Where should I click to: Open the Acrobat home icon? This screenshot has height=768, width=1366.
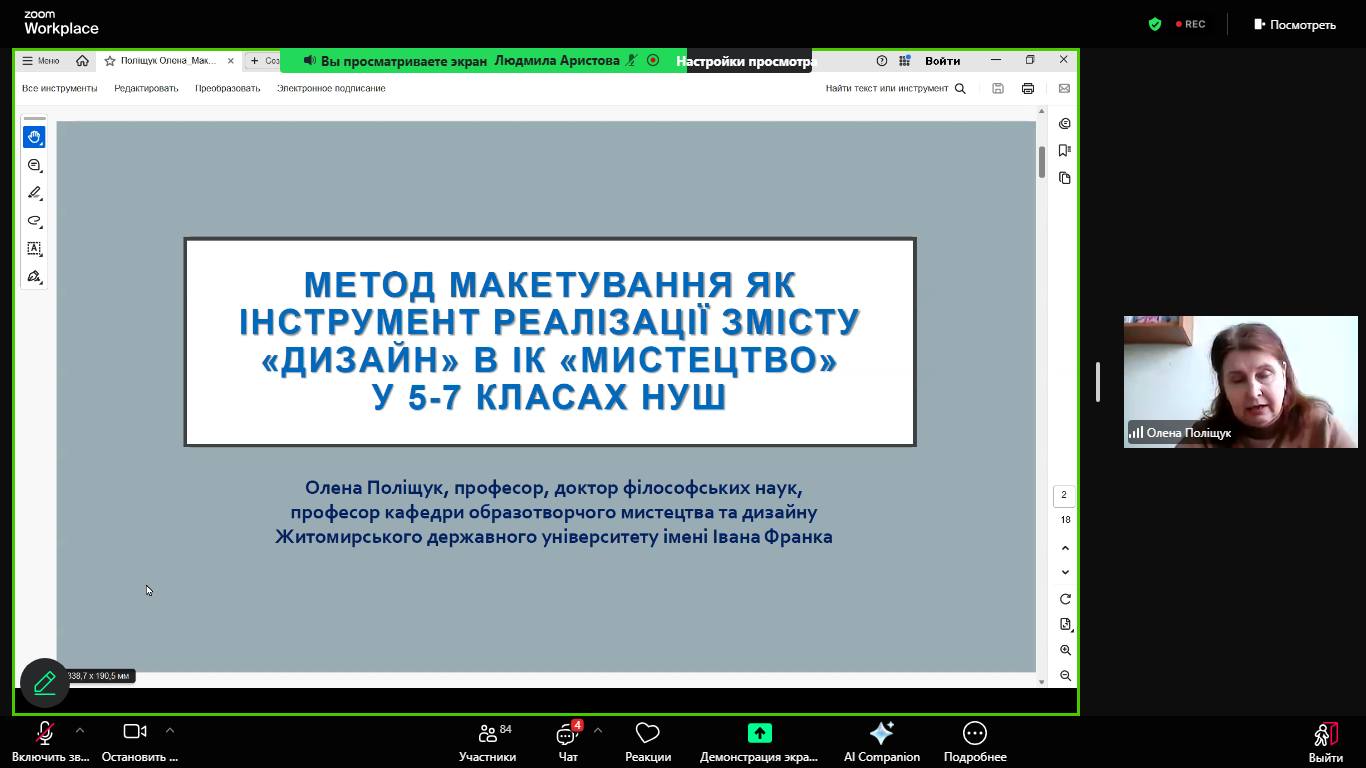(82, 61)
